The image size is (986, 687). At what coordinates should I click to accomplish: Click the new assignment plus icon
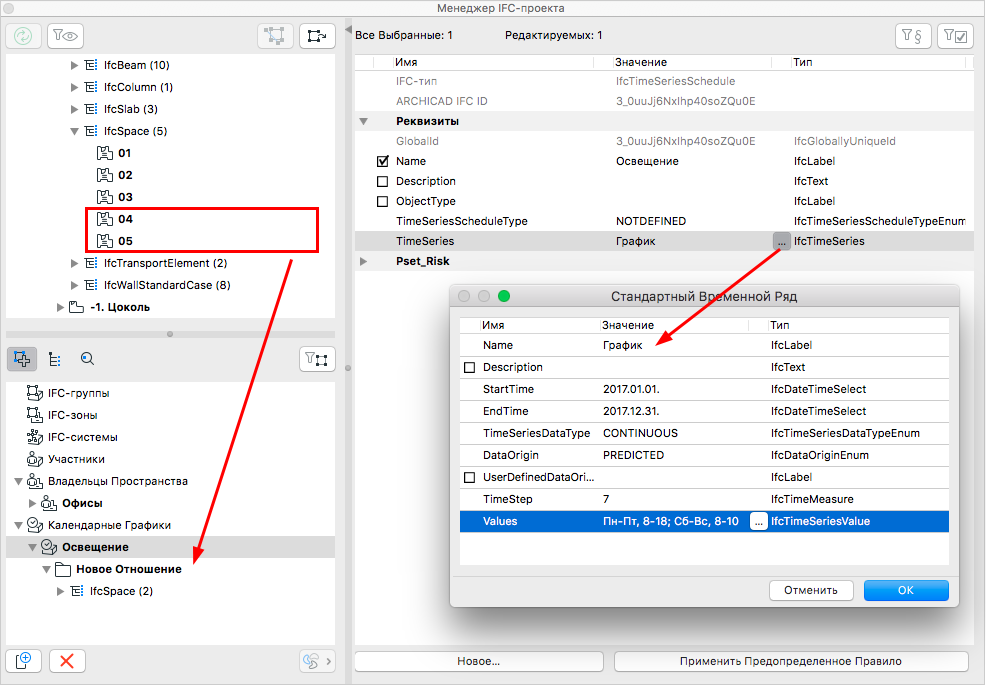[x=23, y=661]
